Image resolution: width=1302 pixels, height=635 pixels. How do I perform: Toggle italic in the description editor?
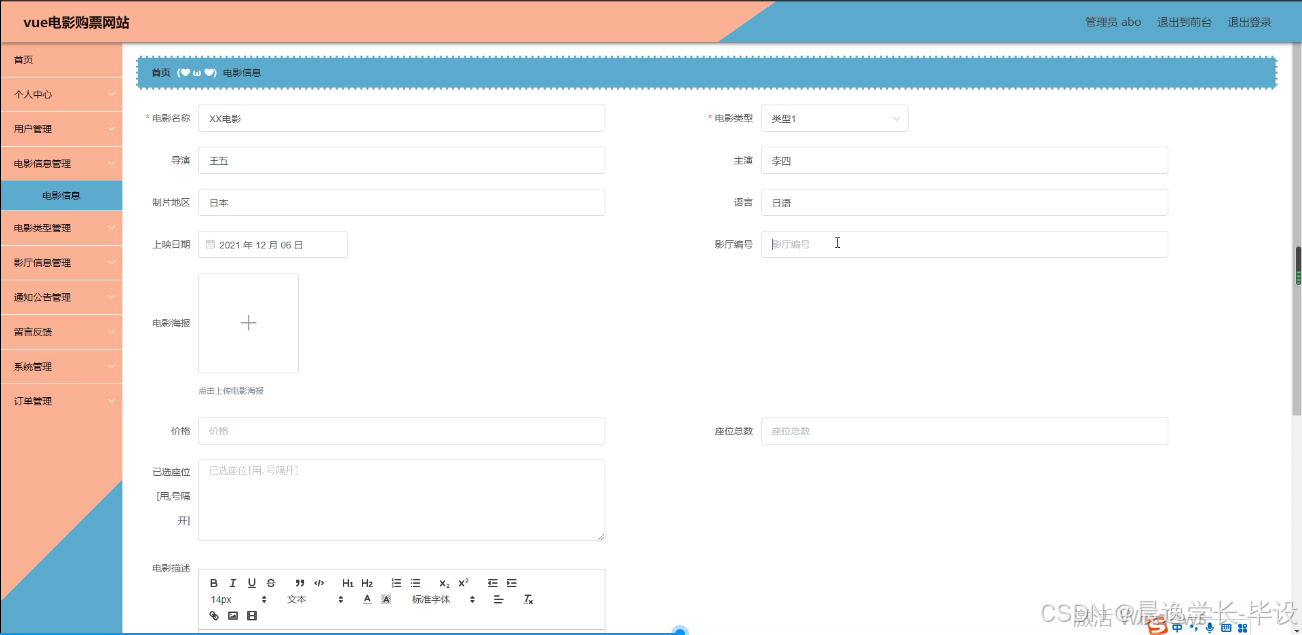(233, 583)
